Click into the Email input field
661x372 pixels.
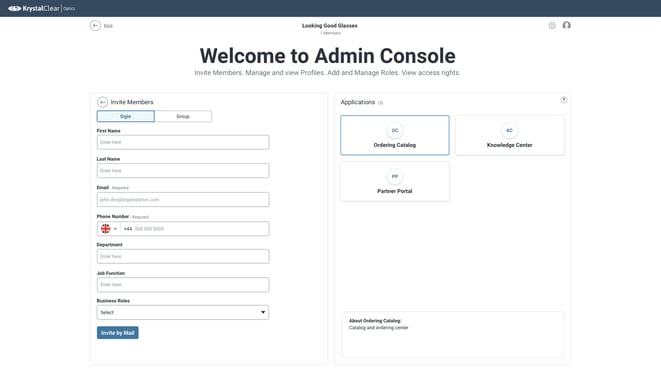tap(183, 199)
